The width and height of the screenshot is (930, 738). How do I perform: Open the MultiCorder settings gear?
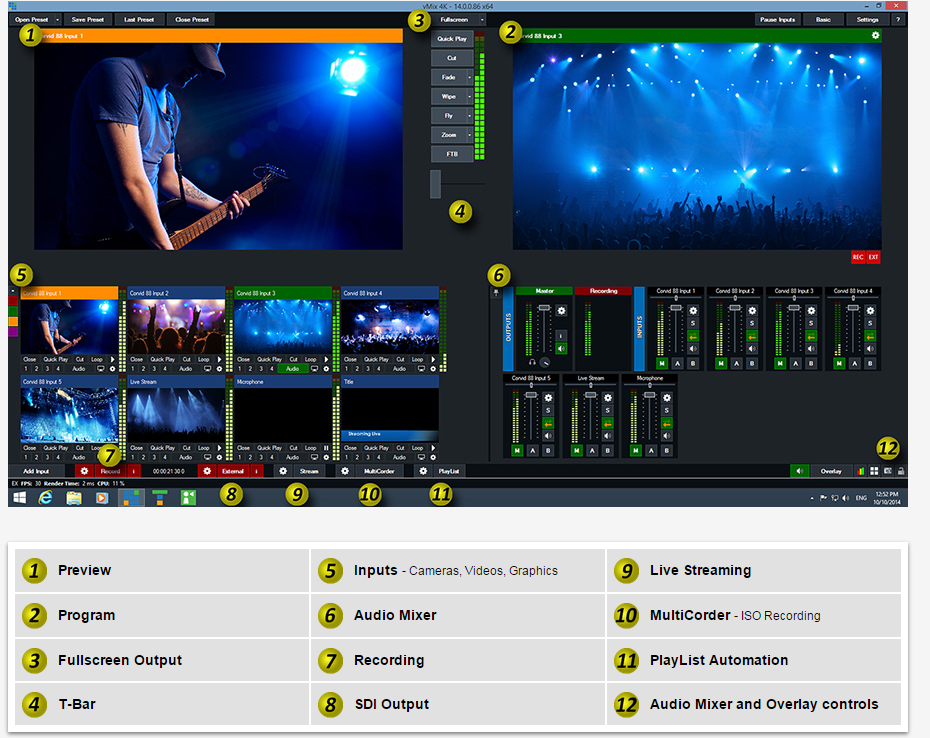pos(345,471)
